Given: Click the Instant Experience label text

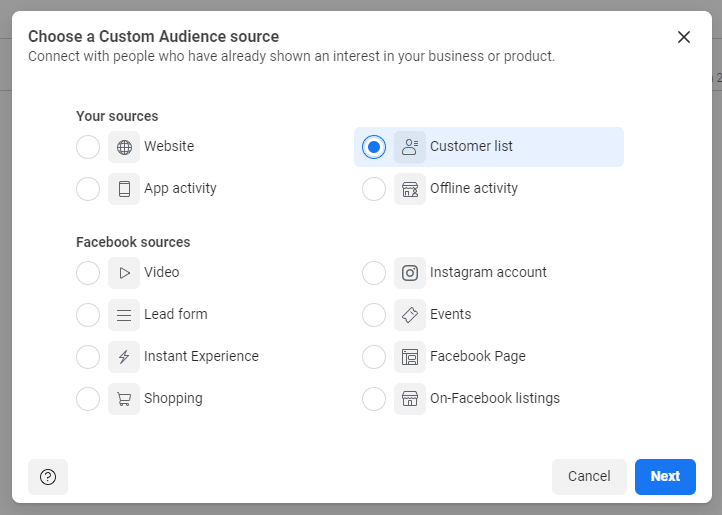Looking at the screenshot, I should [x=201, y=357].
